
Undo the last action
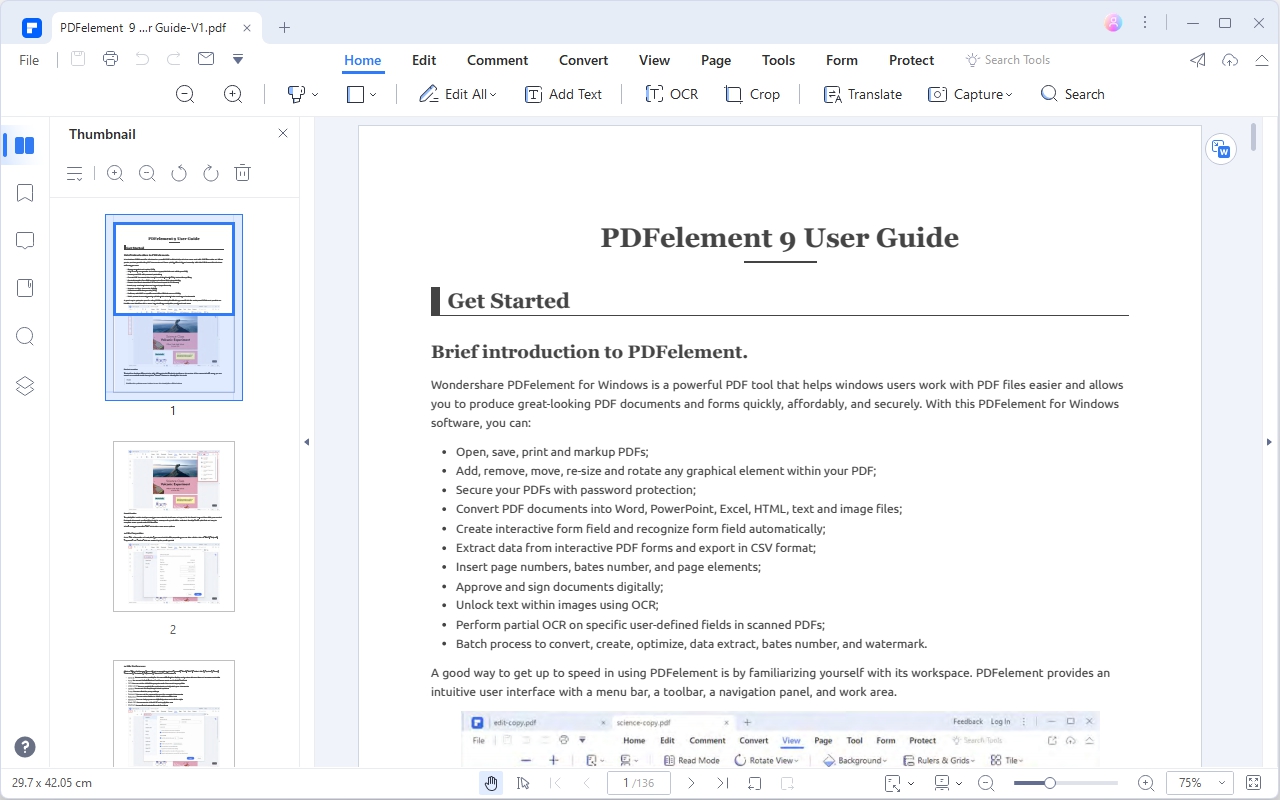tap(142, 59)
